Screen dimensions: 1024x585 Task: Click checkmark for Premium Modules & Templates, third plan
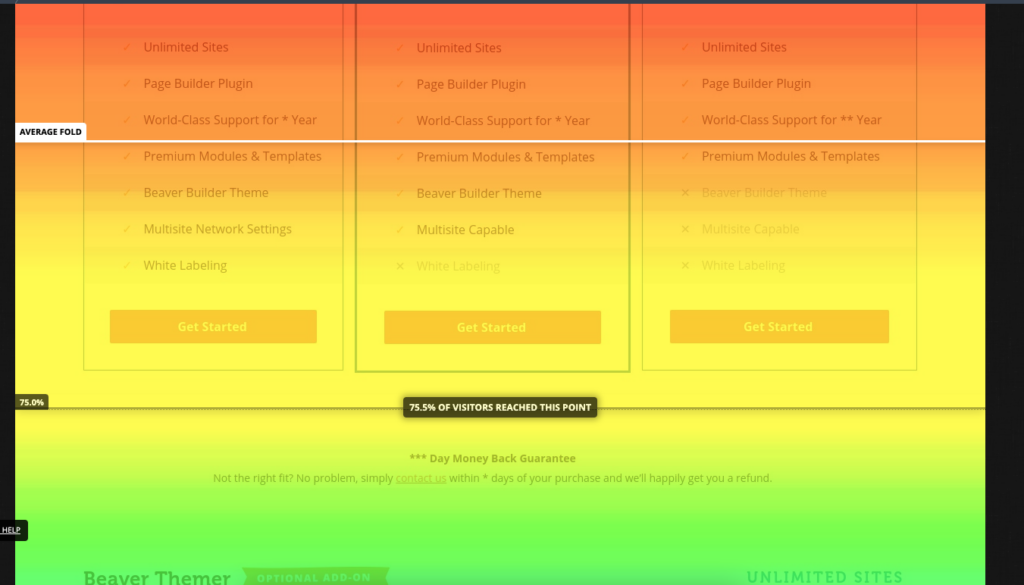[684, 156]
